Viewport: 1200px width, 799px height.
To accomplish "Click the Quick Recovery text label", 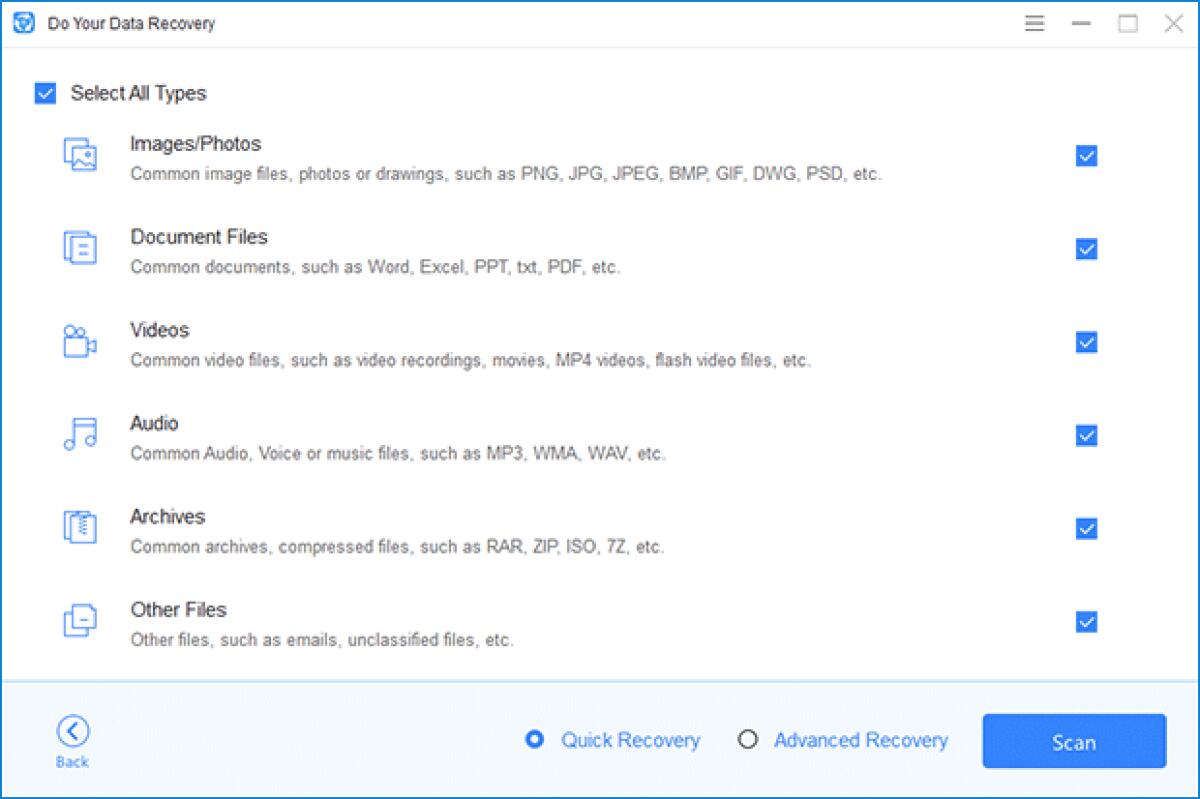I will [x=631, y=740].
